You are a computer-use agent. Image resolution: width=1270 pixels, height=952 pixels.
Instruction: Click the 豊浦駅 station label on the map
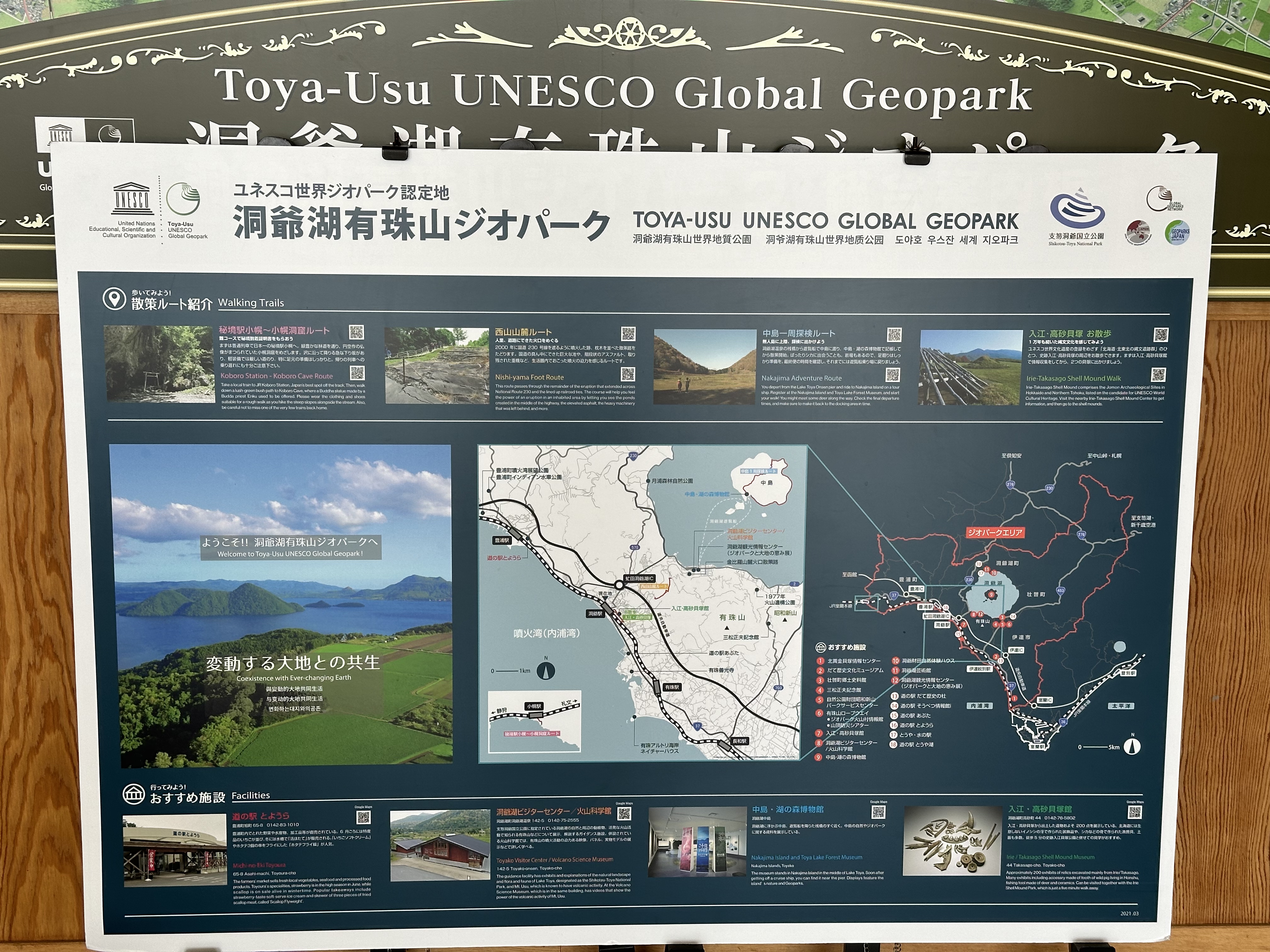[502, 540]
